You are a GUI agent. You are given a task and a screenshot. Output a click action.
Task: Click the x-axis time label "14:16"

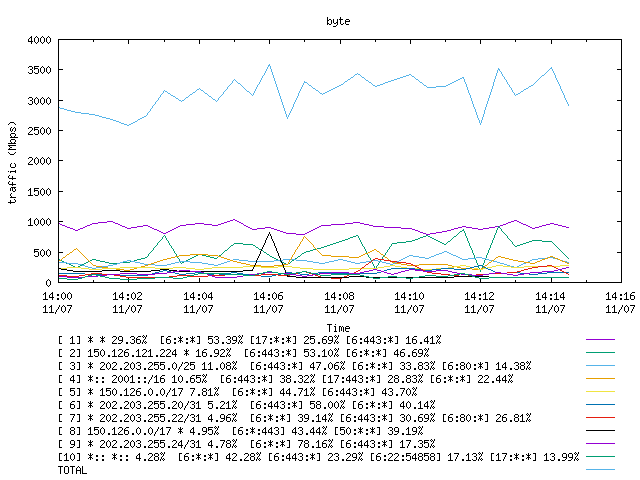pyautogui.click(x=620, y=296)
